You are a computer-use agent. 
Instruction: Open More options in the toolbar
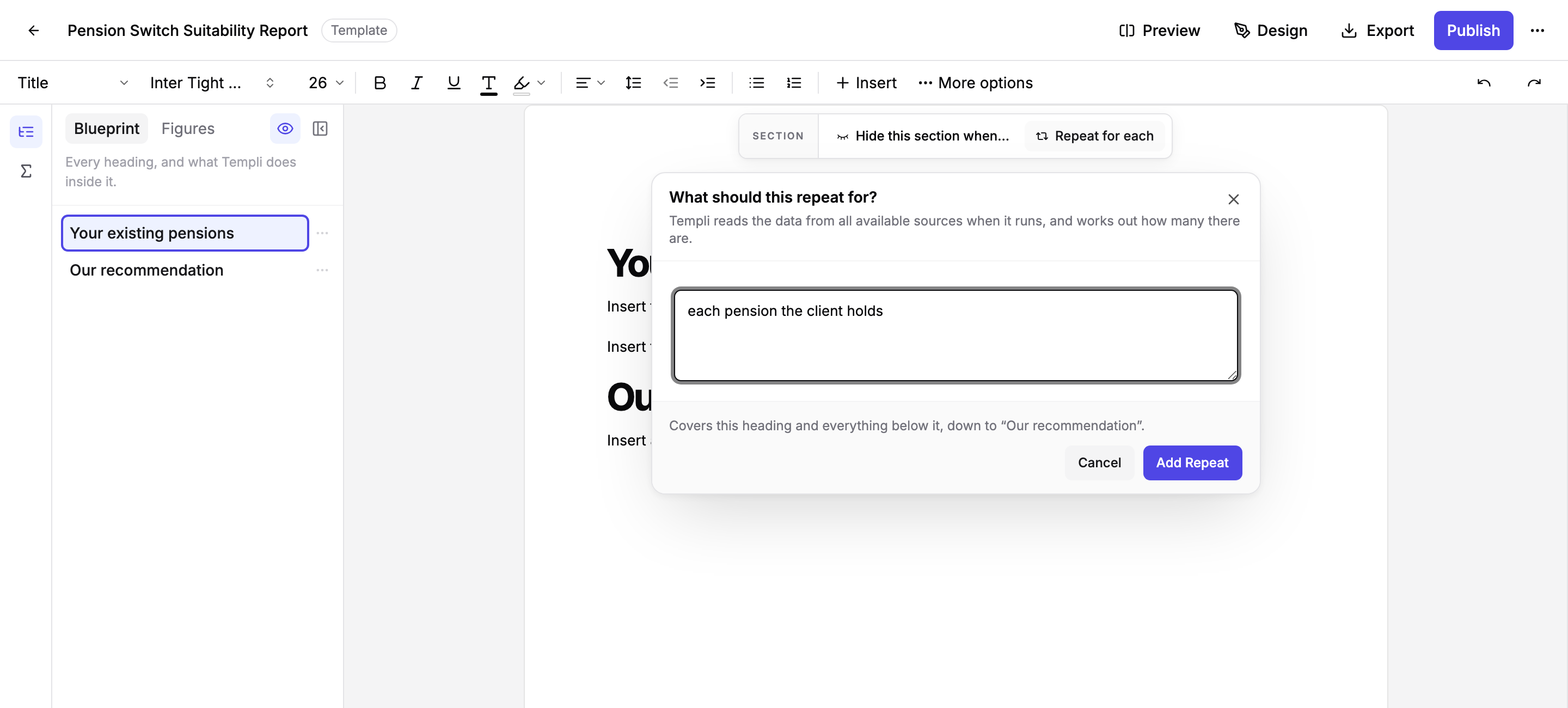pyautogui.click(x=975, y=83)
